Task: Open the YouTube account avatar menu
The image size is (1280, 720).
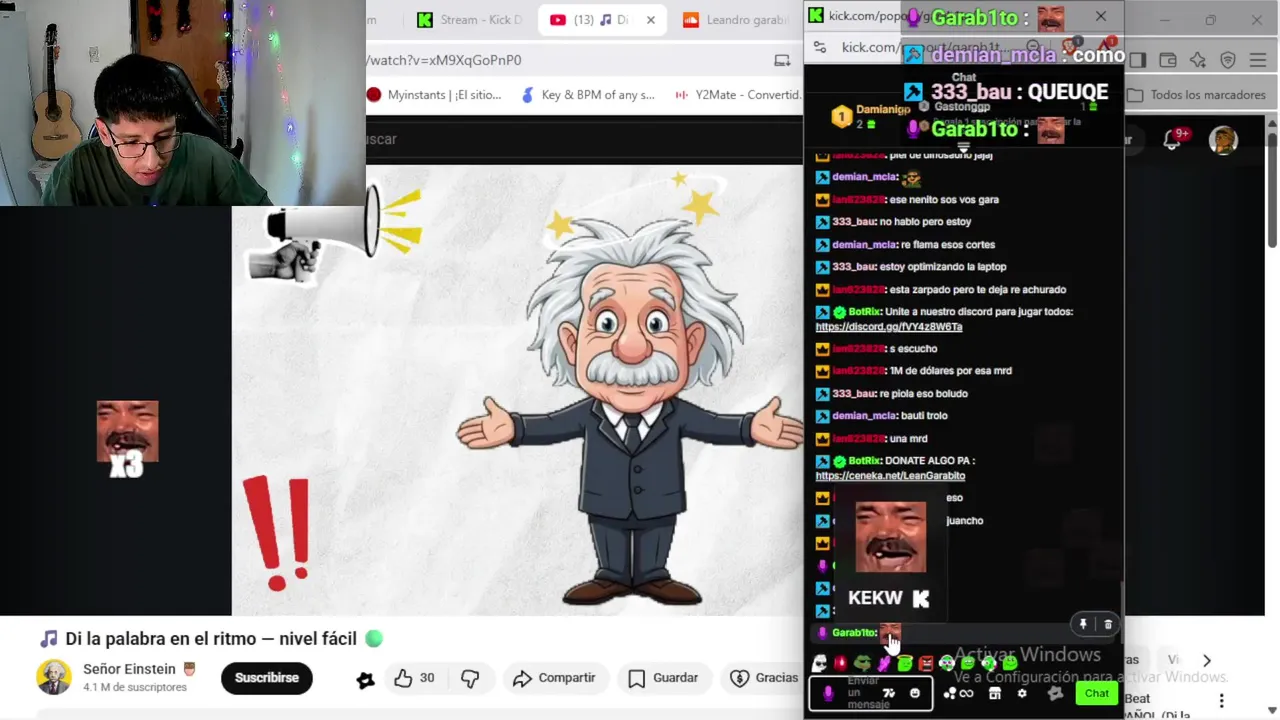Action: click(1223, 140)
